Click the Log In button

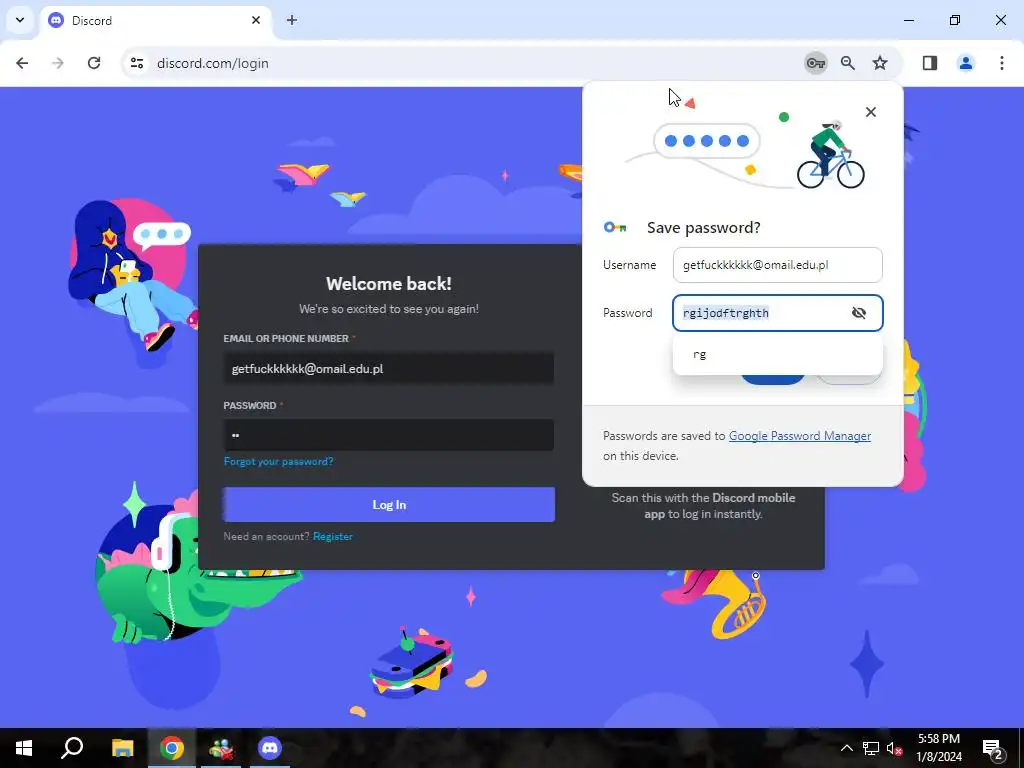point(389,504)
